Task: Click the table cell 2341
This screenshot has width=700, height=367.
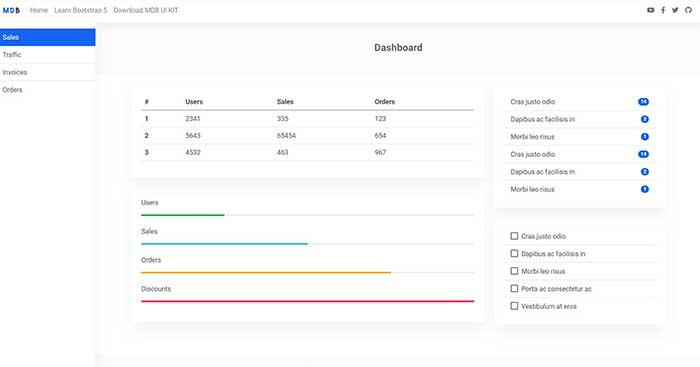Action: pyautogui.click(x=193, y=119)
